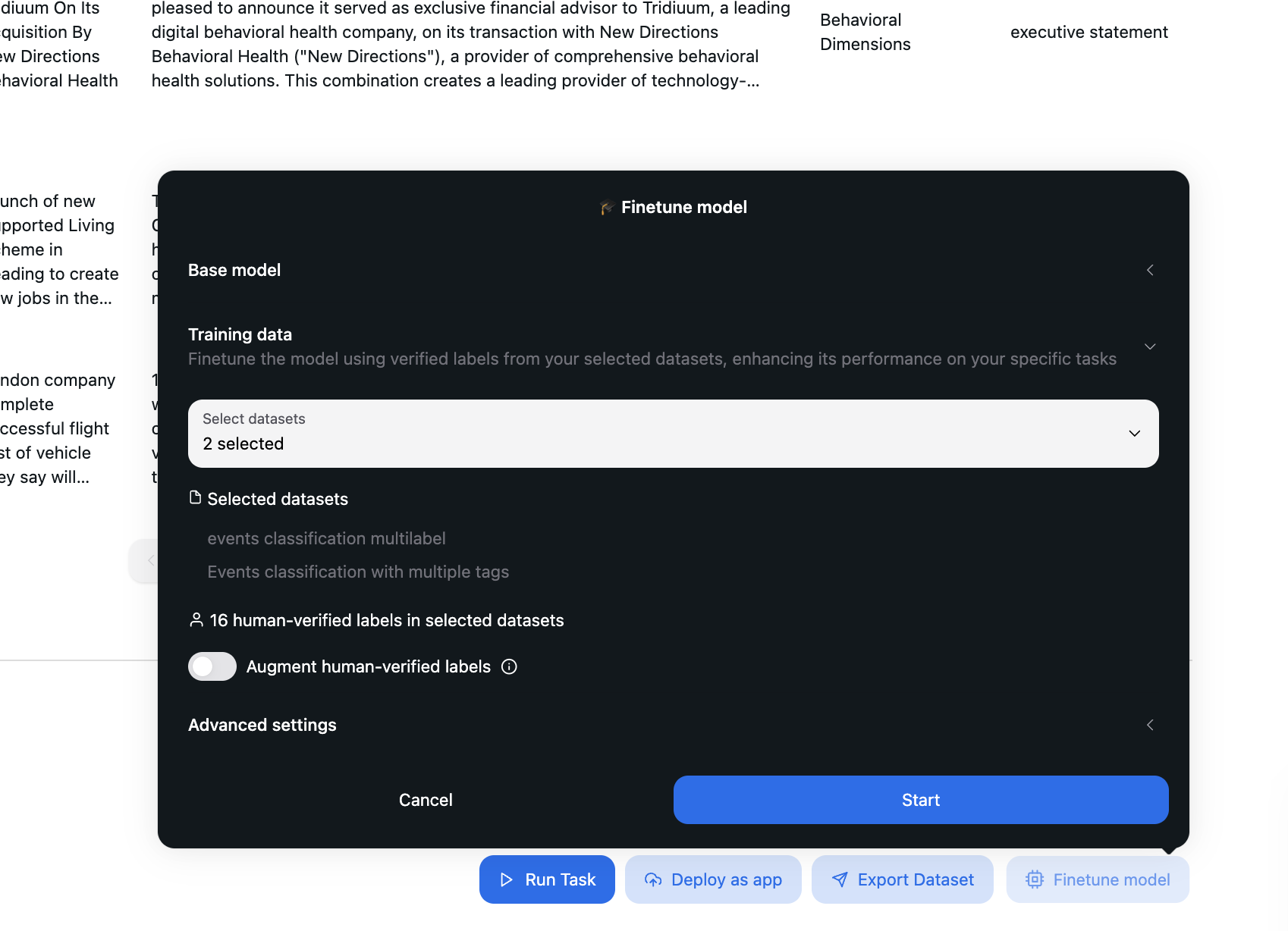The width and height of the screenshot is (1288, 931).
Task: Enable the Augment human-verified labels toggle
Action: click(212, 666)
